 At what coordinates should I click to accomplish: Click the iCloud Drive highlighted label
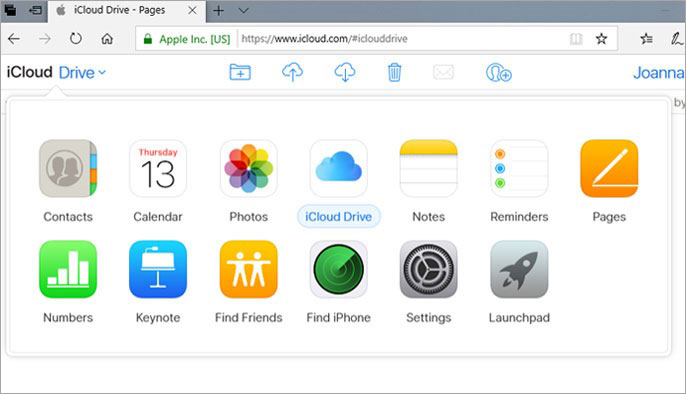point(339,216)
